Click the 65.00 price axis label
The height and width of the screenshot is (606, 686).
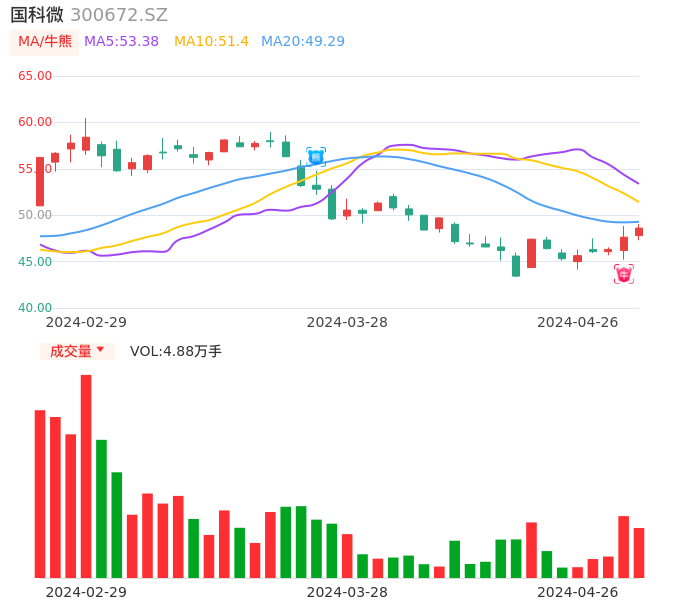coord(35,76)
